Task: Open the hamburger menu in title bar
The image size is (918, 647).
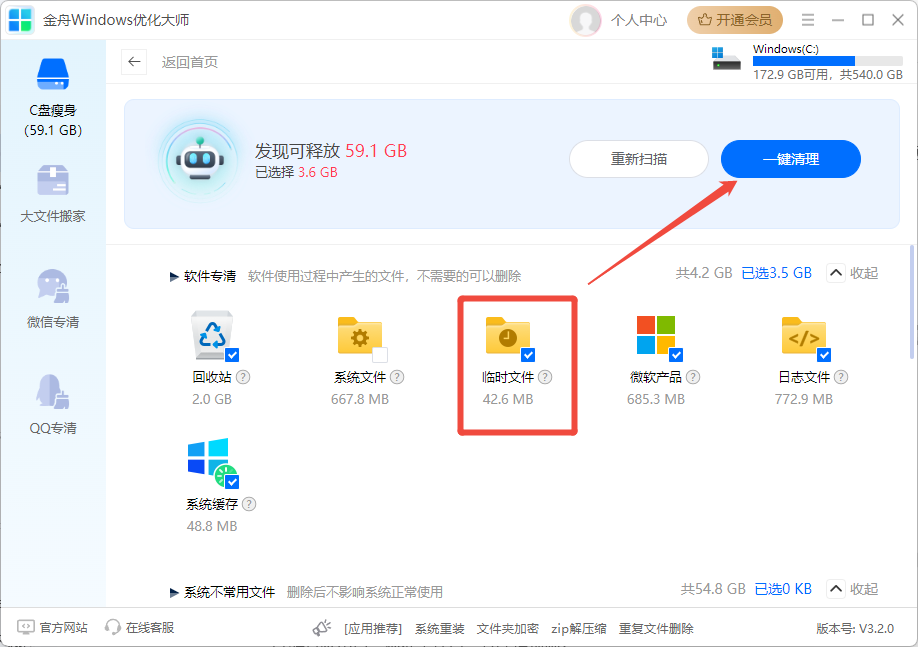Action: point(808,20)
